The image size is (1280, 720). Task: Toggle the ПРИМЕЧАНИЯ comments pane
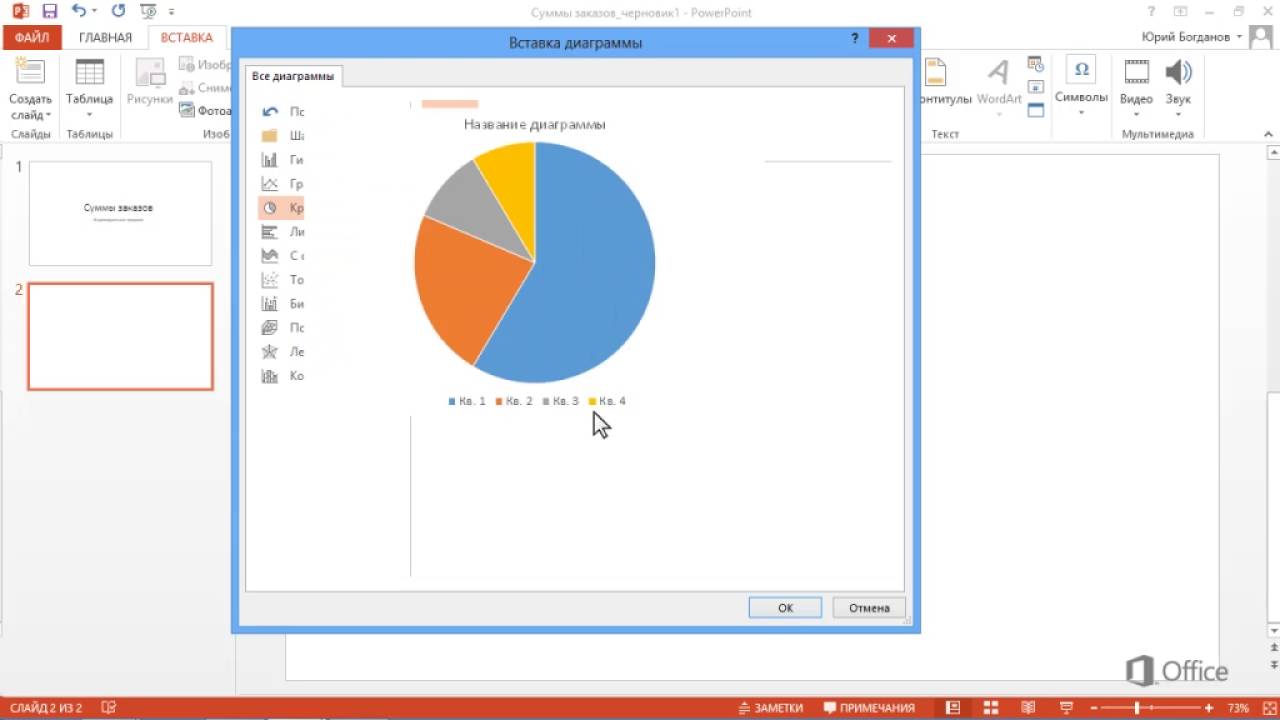point(869,708)
